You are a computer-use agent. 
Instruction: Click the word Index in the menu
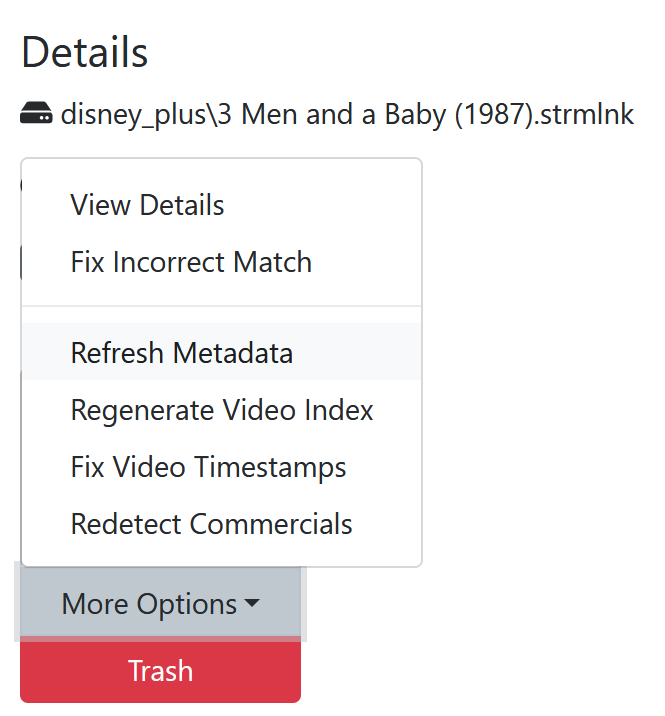point(343,410)
